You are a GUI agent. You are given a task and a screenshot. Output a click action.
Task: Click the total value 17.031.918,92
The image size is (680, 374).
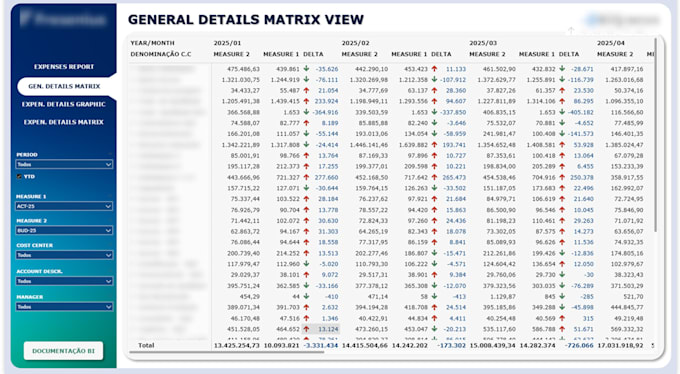pyautogui.click(x=620, y=345)
